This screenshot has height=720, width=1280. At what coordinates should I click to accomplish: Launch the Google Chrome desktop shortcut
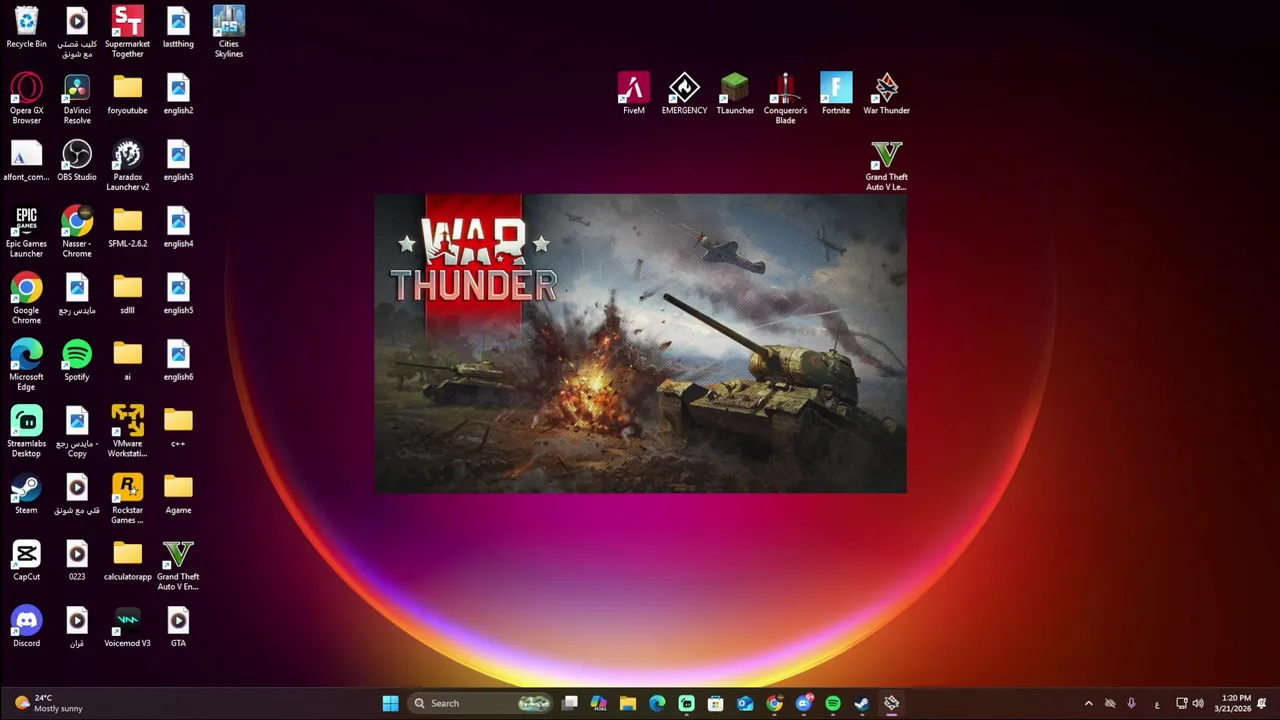click(26, 298)
